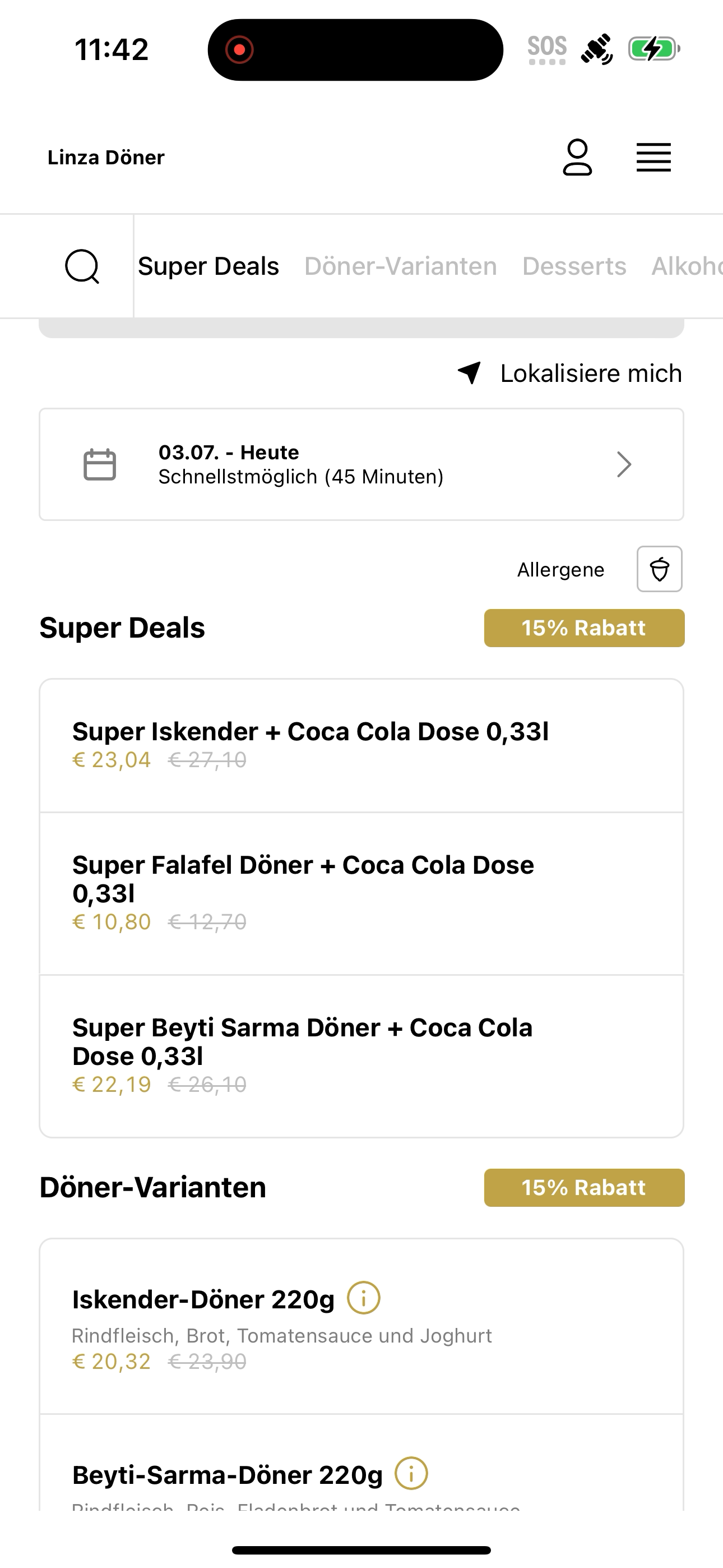Switch to the Desserts tab
This screenshot has width=723, height=1568.
coord(574,266)
